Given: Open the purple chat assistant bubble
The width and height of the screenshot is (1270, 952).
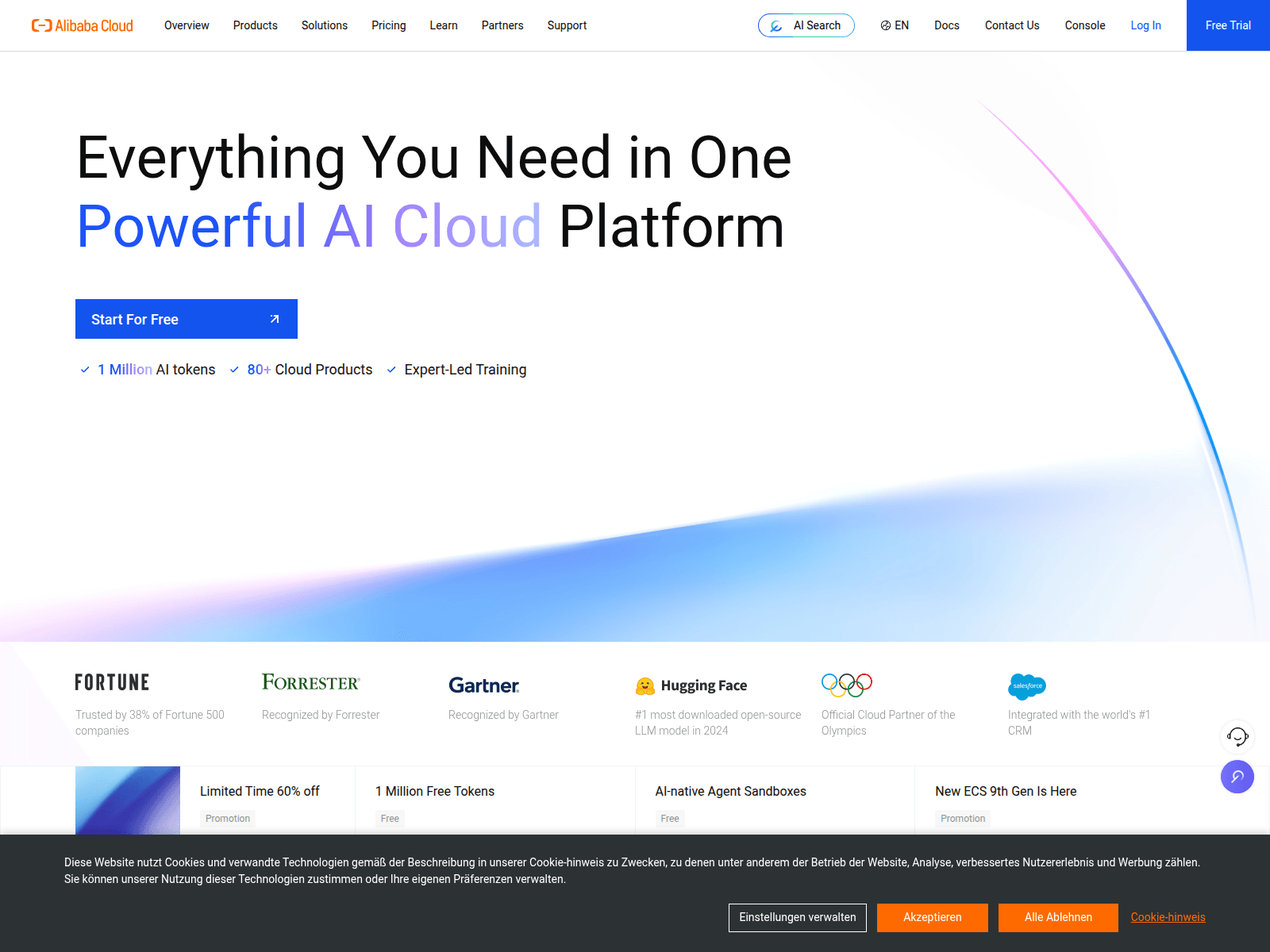Looking at the screenshot, I should 1237,777.
